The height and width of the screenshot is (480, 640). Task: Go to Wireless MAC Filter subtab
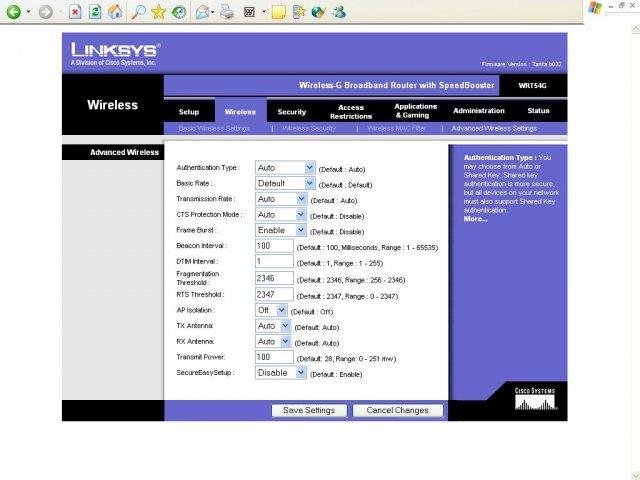pos(396,128)
